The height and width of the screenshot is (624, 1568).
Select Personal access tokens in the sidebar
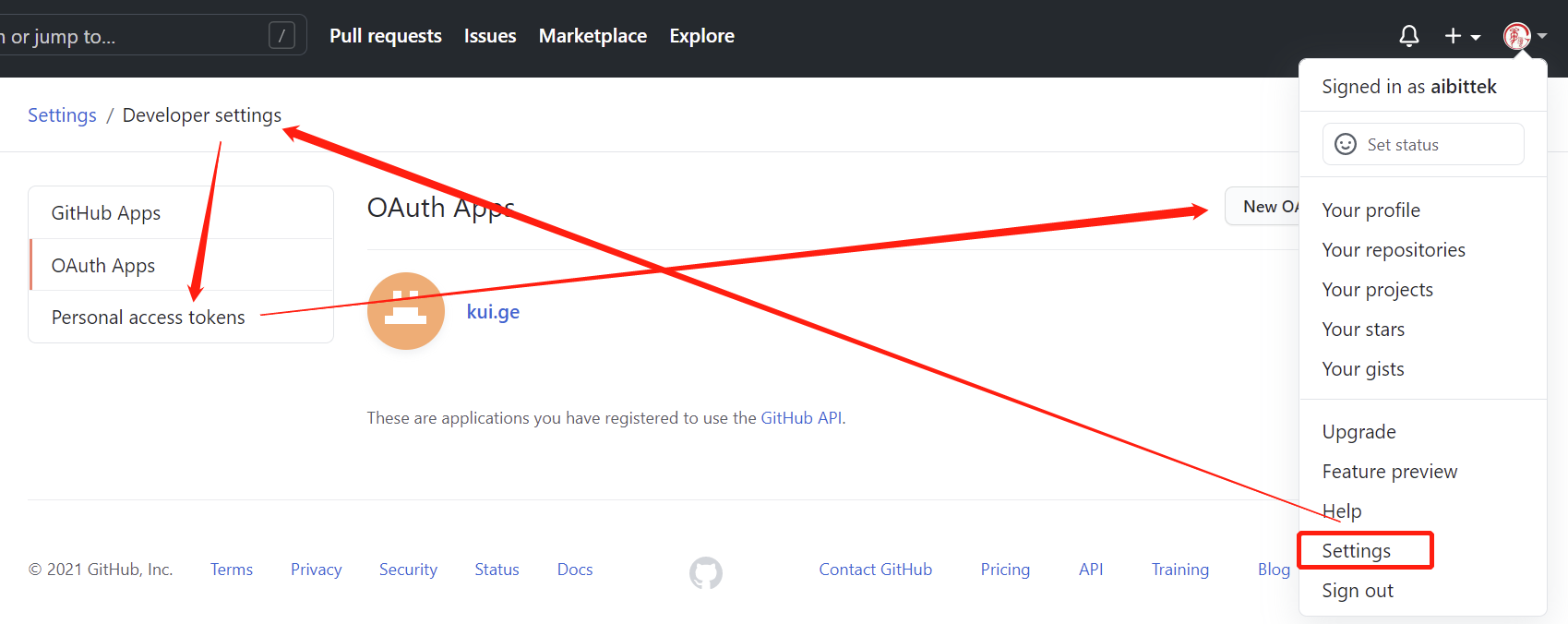[149, 318]
